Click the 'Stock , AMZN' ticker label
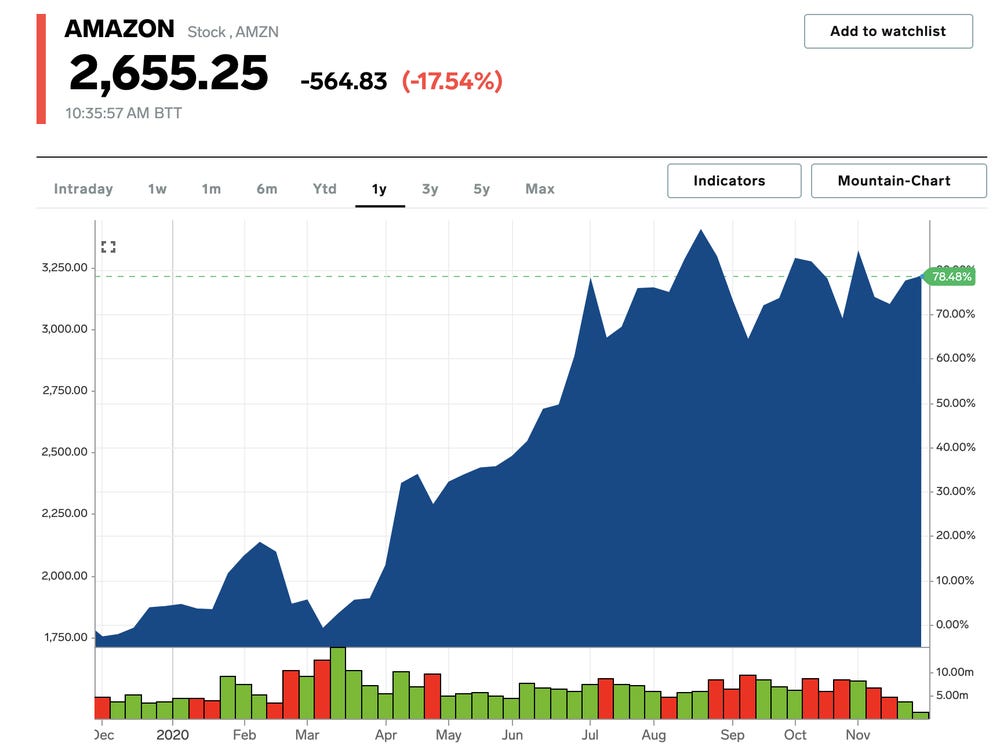The width and height of the screenshot is (1000, 750). [233, 32]
